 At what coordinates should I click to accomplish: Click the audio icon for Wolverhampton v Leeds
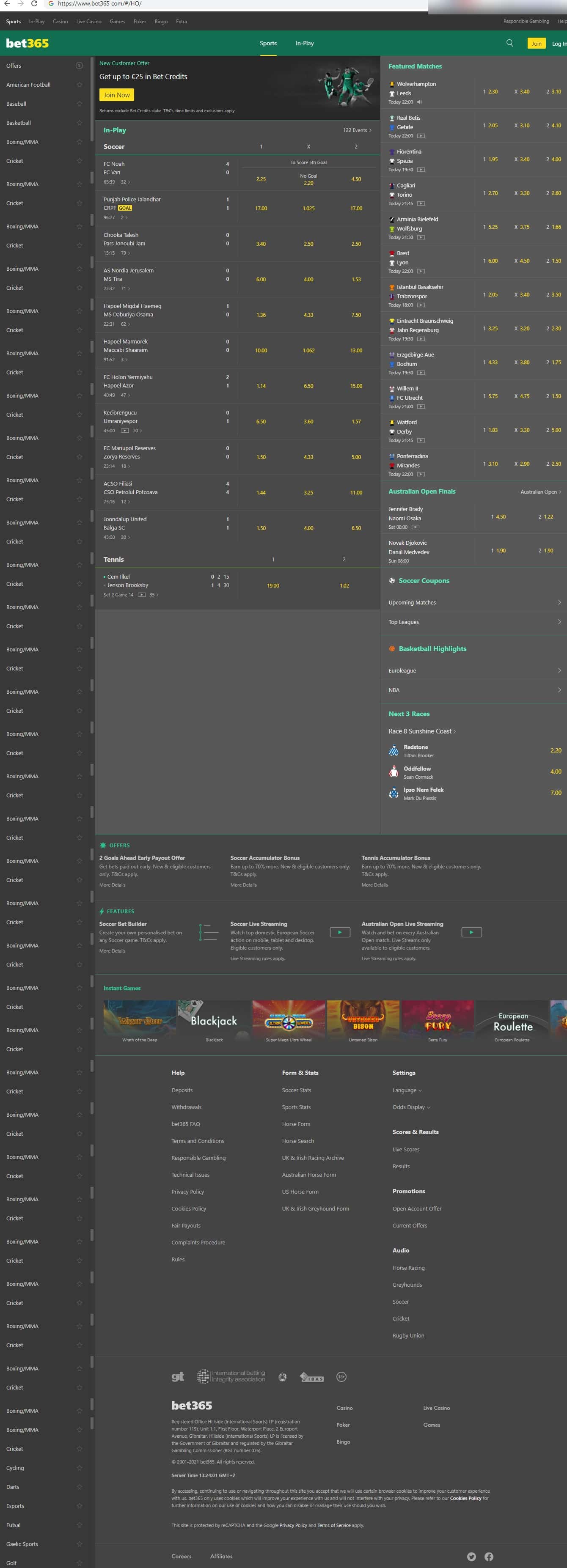(x=420, y=102)
